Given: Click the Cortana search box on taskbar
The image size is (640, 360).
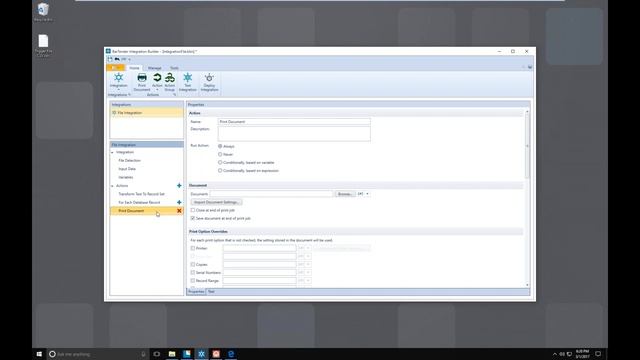Looking at the screenshot, I should tap(98, 354).
